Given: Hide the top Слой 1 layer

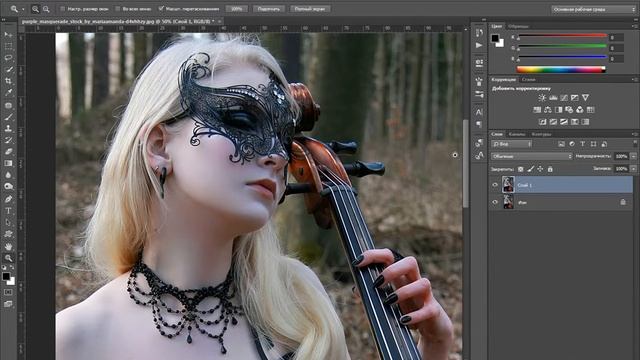Looking at the screenshot, I should [x=495, y=185].
